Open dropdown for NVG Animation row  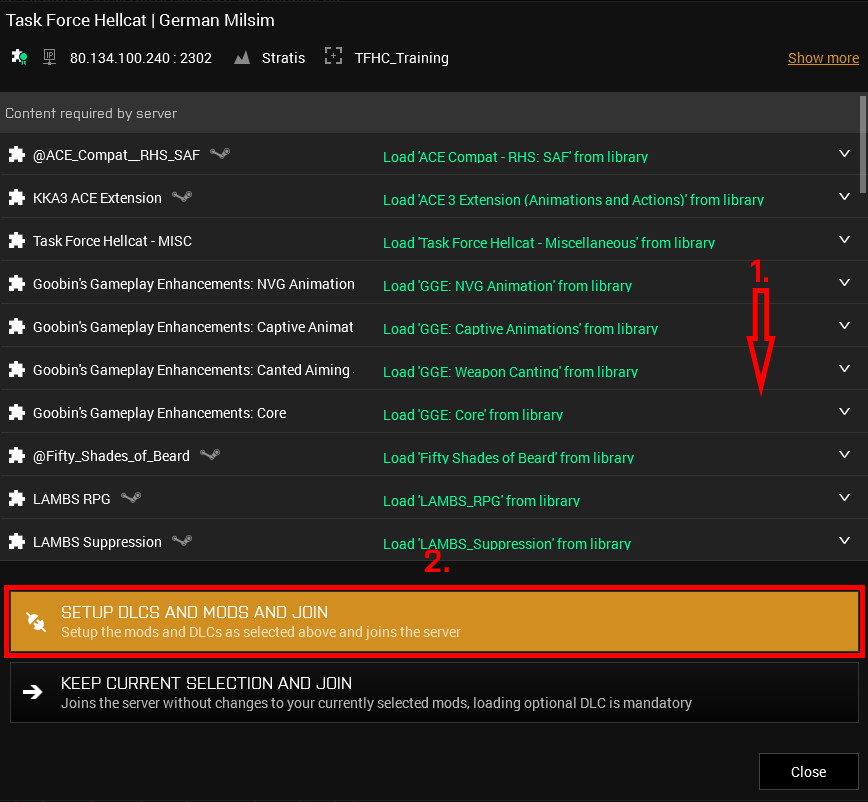pos(844,283)
